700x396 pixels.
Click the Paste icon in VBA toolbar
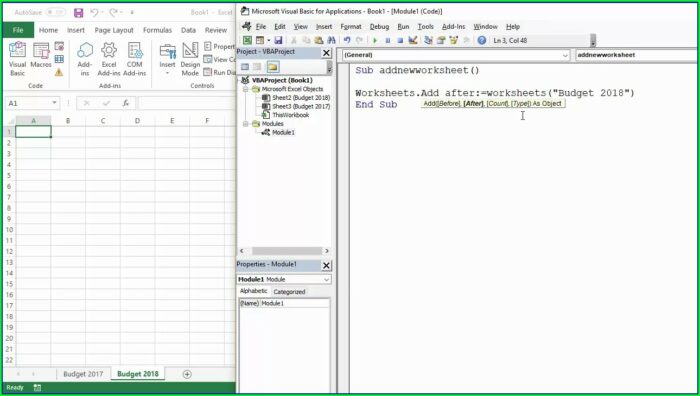(319, 40)
